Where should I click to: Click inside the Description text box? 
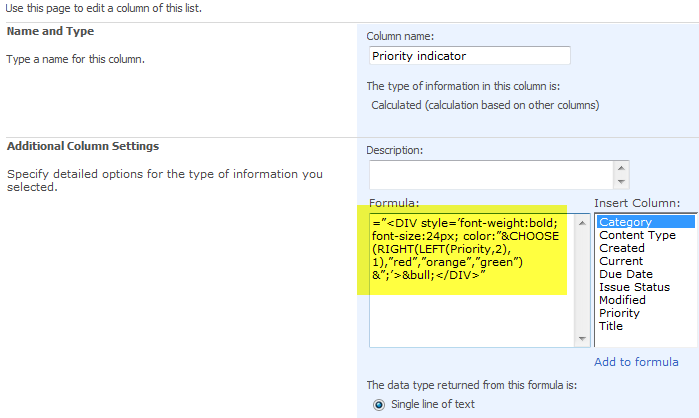490,174
